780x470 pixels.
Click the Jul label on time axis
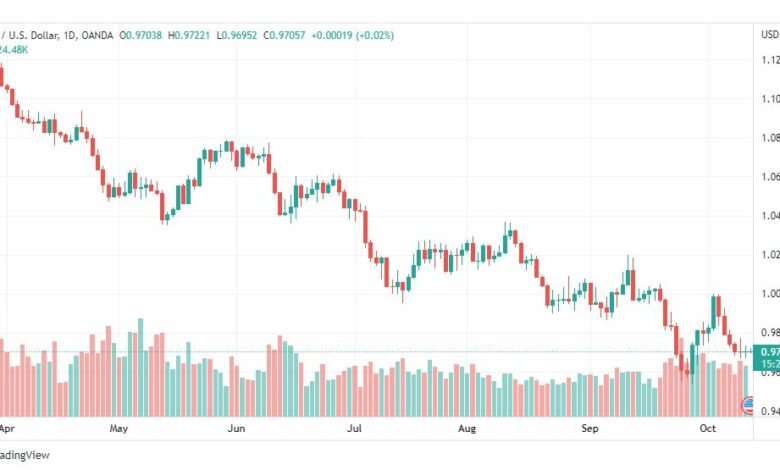(x=354, y=428)
